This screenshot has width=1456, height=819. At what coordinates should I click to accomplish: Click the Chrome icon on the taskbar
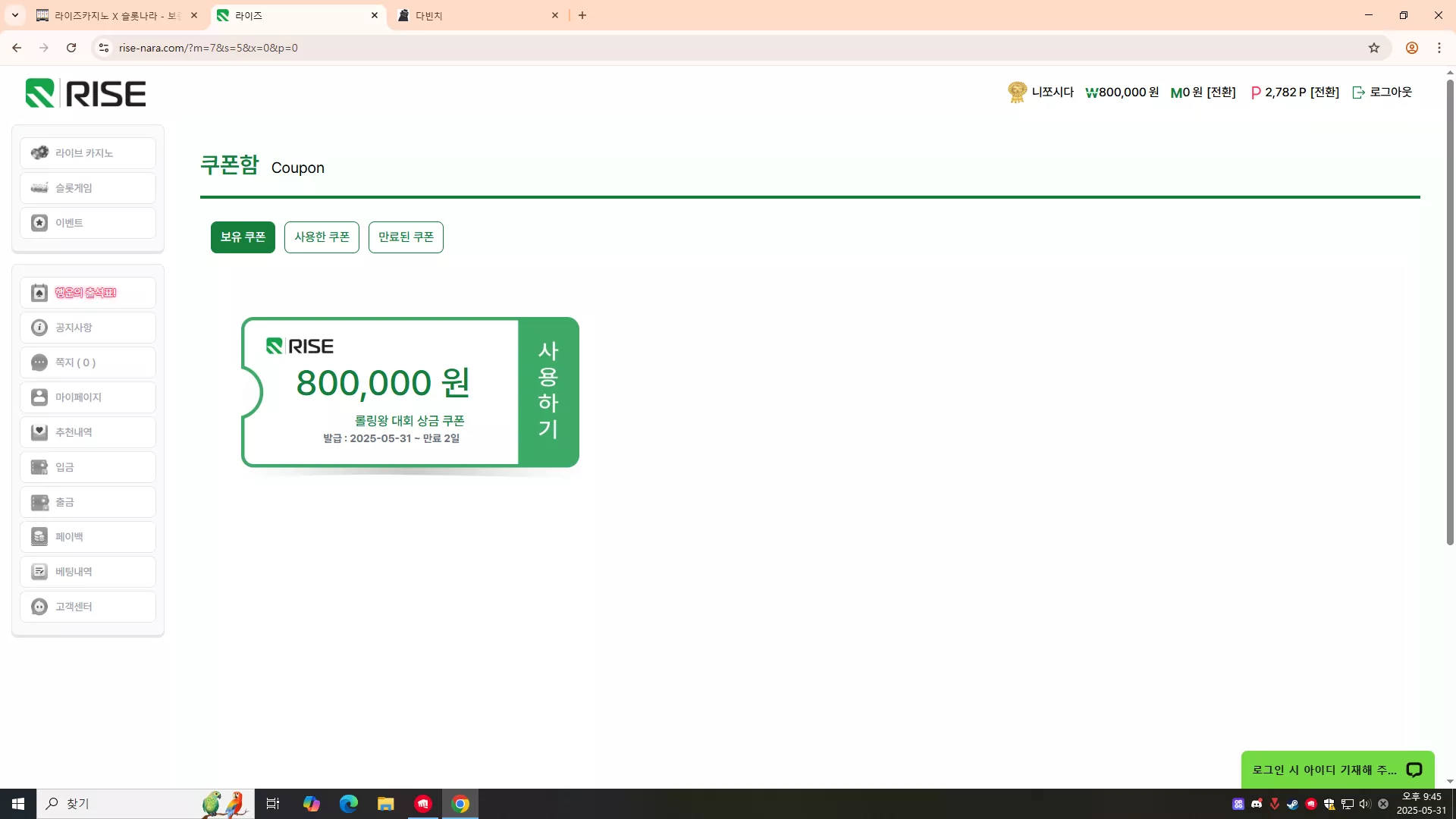(x=460, y=804)
